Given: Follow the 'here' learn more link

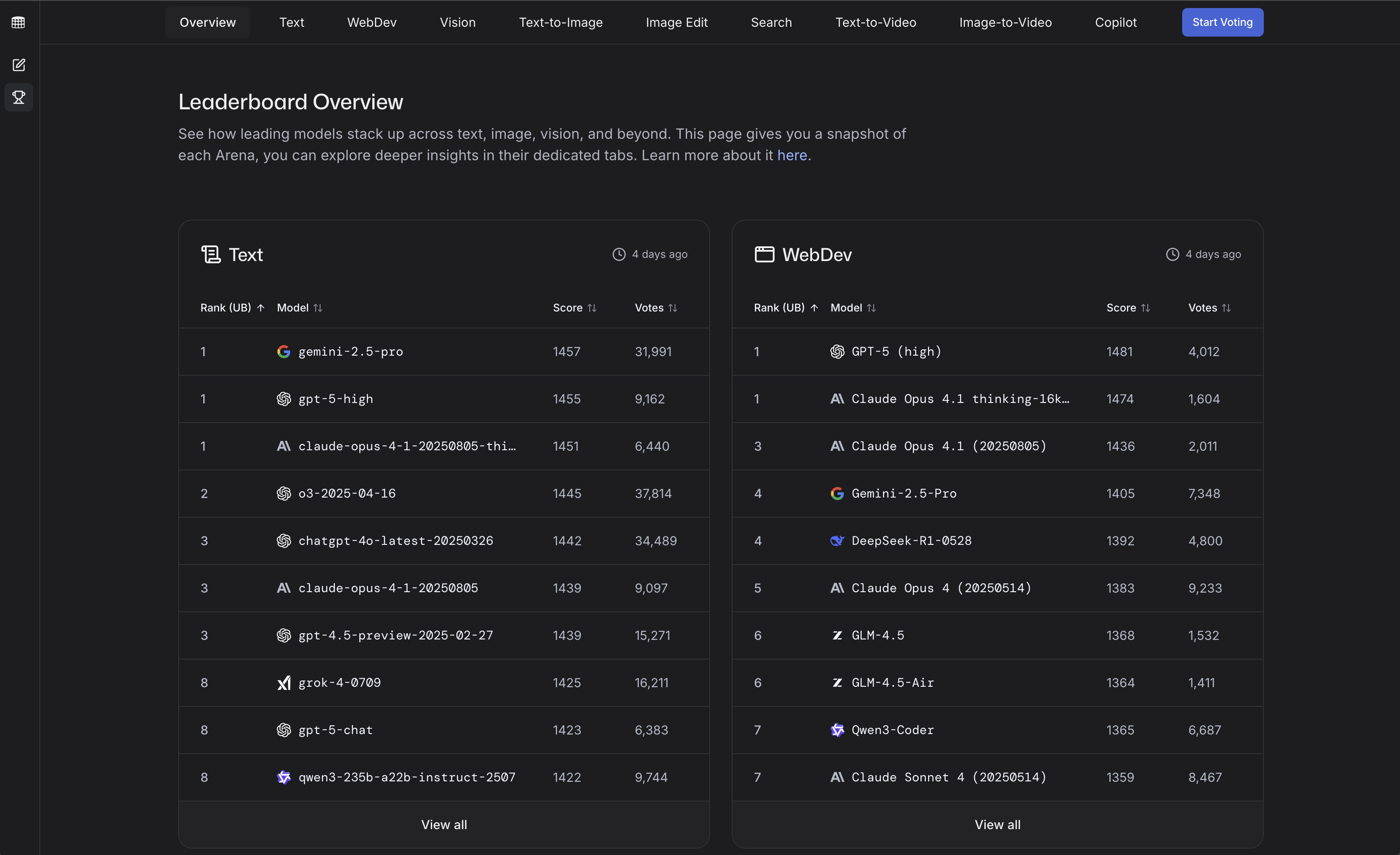Looking at the screenshot, I should pyautogui.click(x=792, y=155).
